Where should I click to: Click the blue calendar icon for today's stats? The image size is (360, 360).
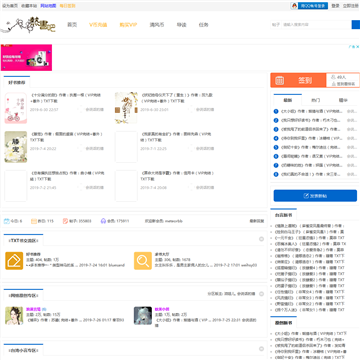point(7,221)
